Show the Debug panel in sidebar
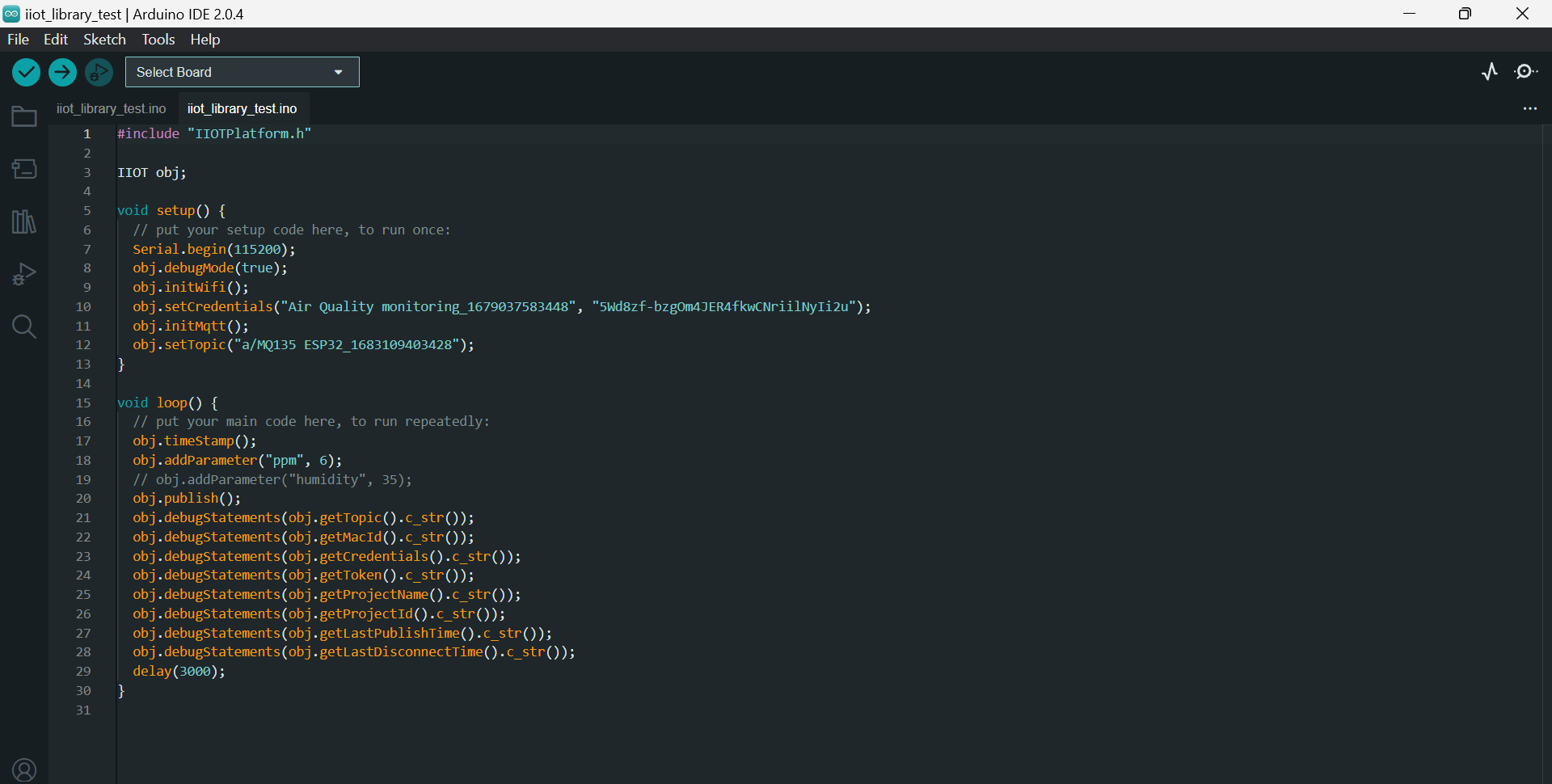 tap(24, 274)
